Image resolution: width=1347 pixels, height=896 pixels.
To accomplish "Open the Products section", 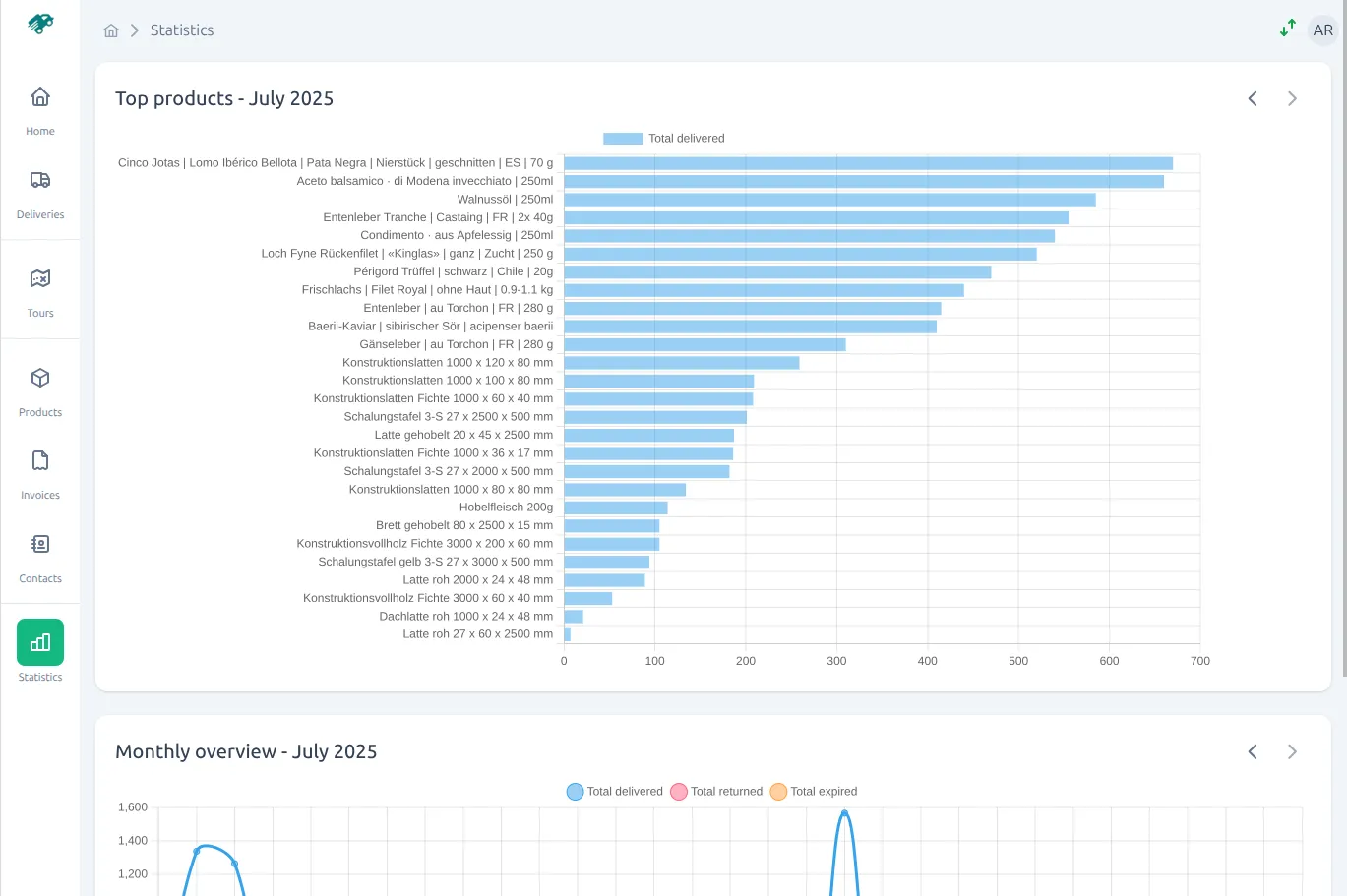I will click(40, 390).
